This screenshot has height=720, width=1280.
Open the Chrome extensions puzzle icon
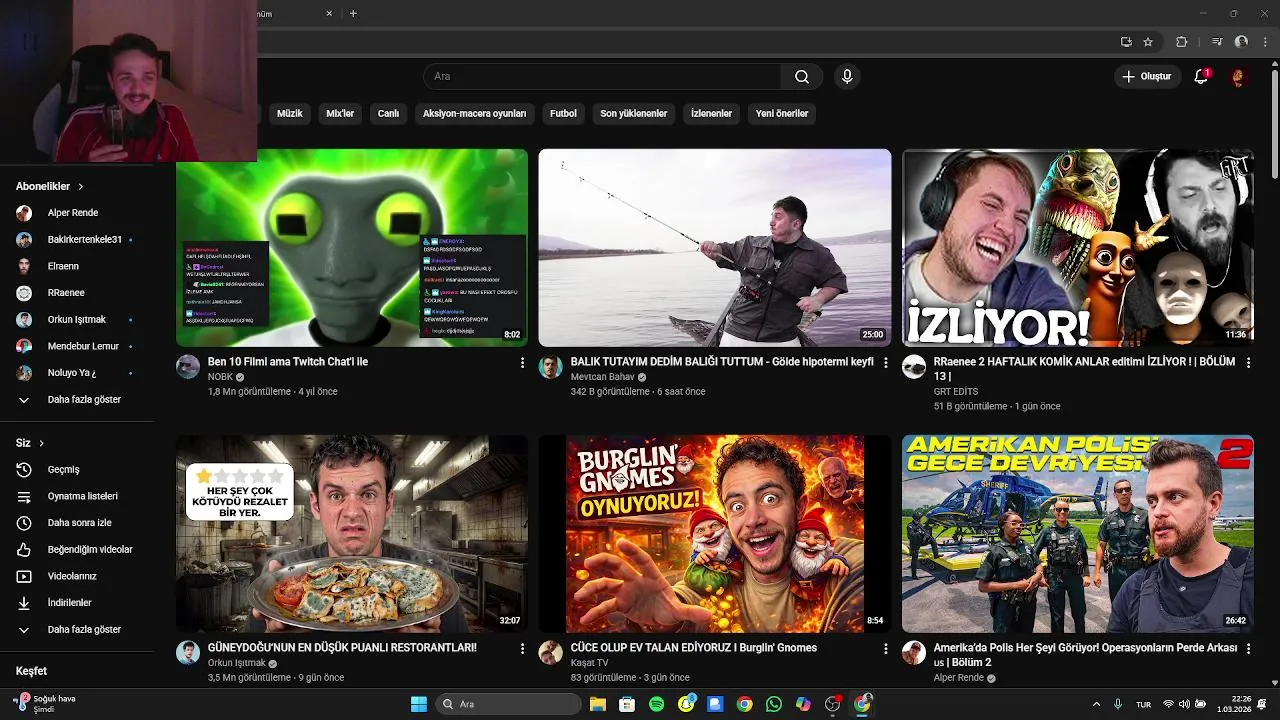(1181, 42)
